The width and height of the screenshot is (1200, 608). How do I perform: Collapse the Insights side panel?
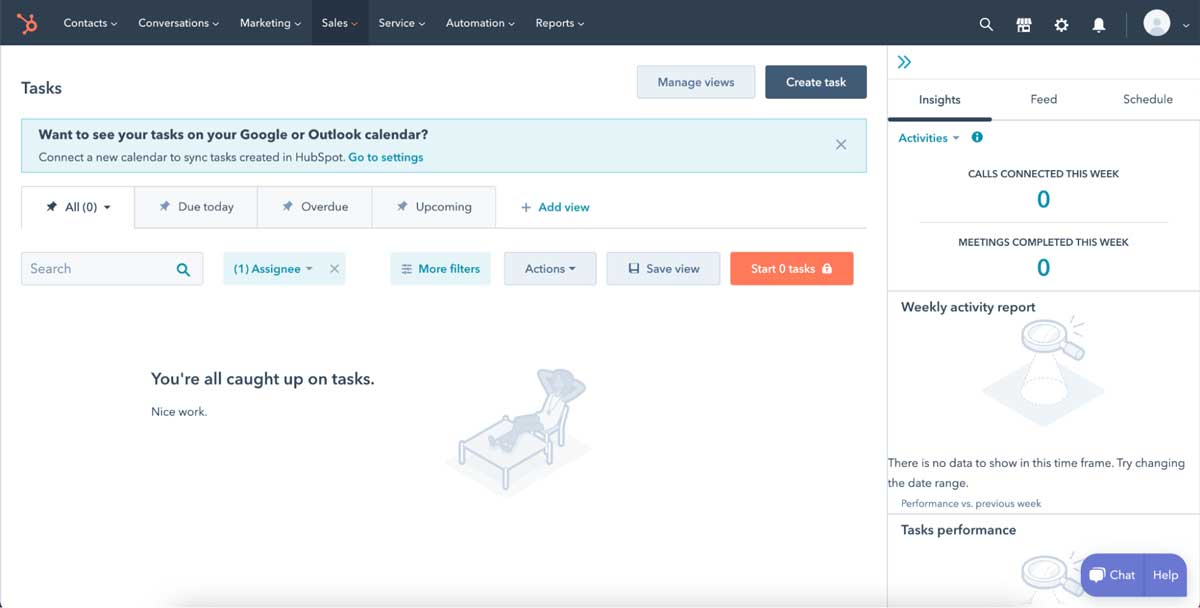(904, 61)
